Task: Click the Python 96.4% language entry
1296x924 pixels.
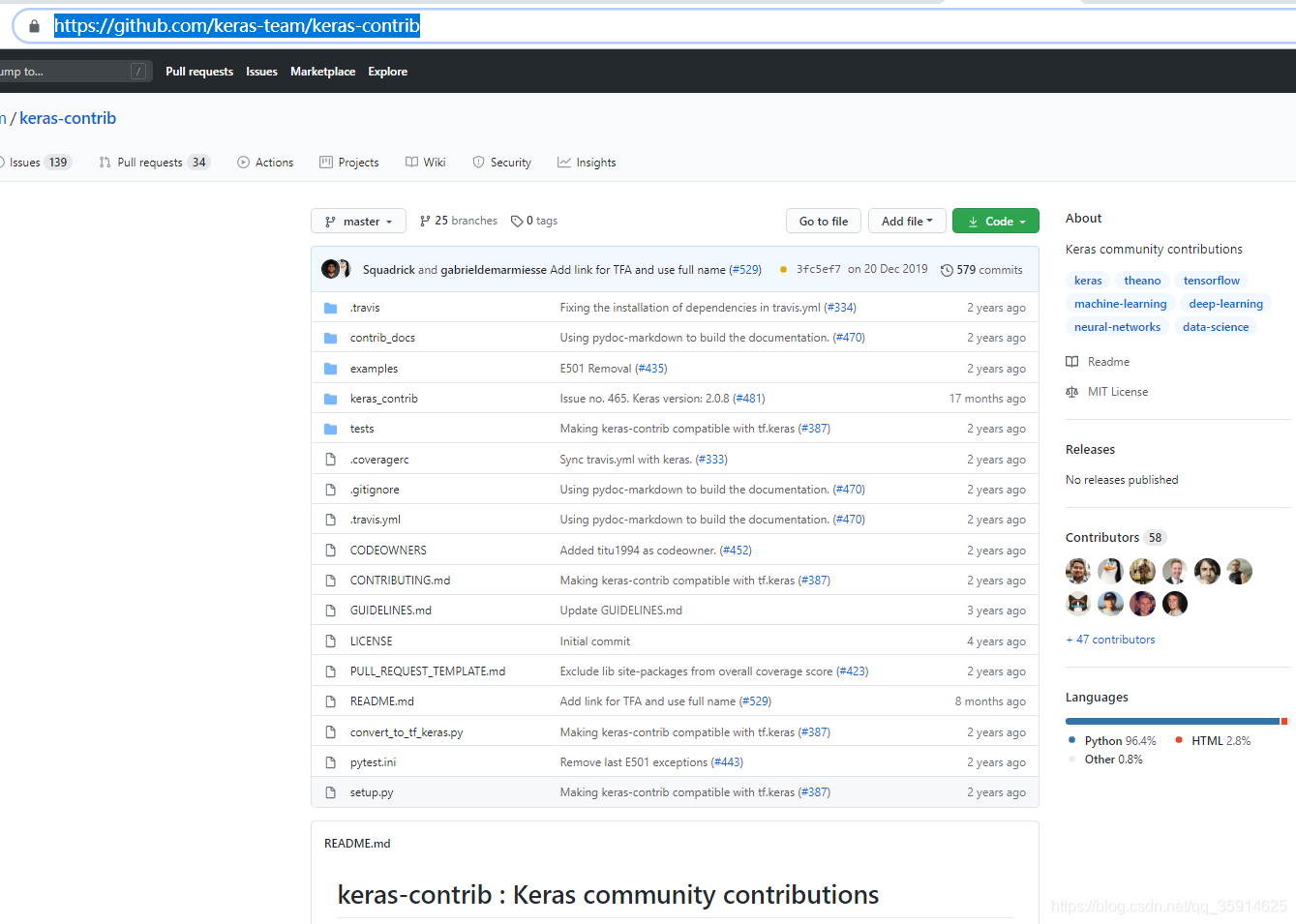Action: 1112,741
